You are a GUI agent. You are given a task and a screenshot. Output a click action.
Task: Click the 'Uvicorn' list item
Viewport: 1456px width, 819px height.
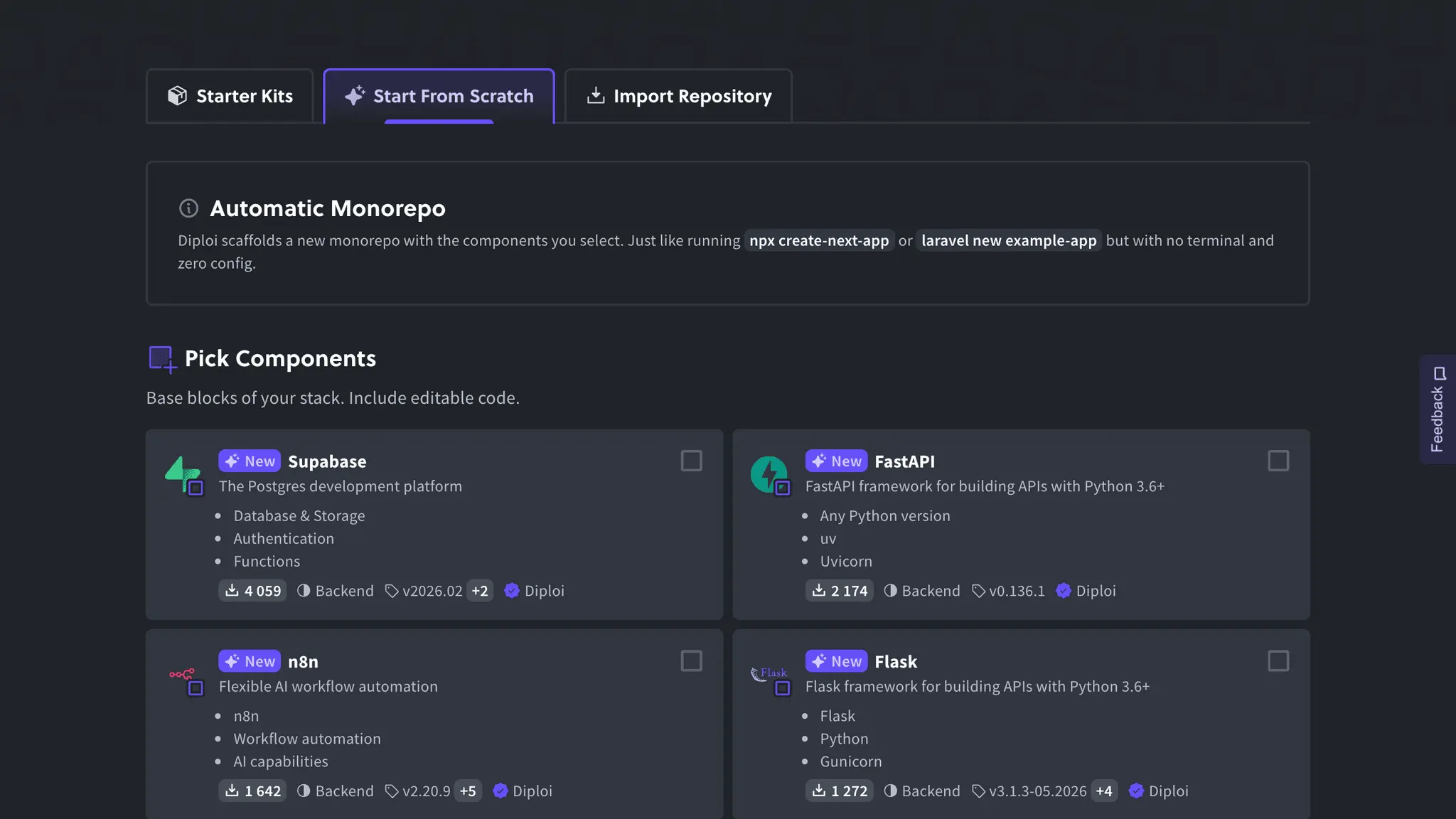pyautogui.click(x=846, y=562)
